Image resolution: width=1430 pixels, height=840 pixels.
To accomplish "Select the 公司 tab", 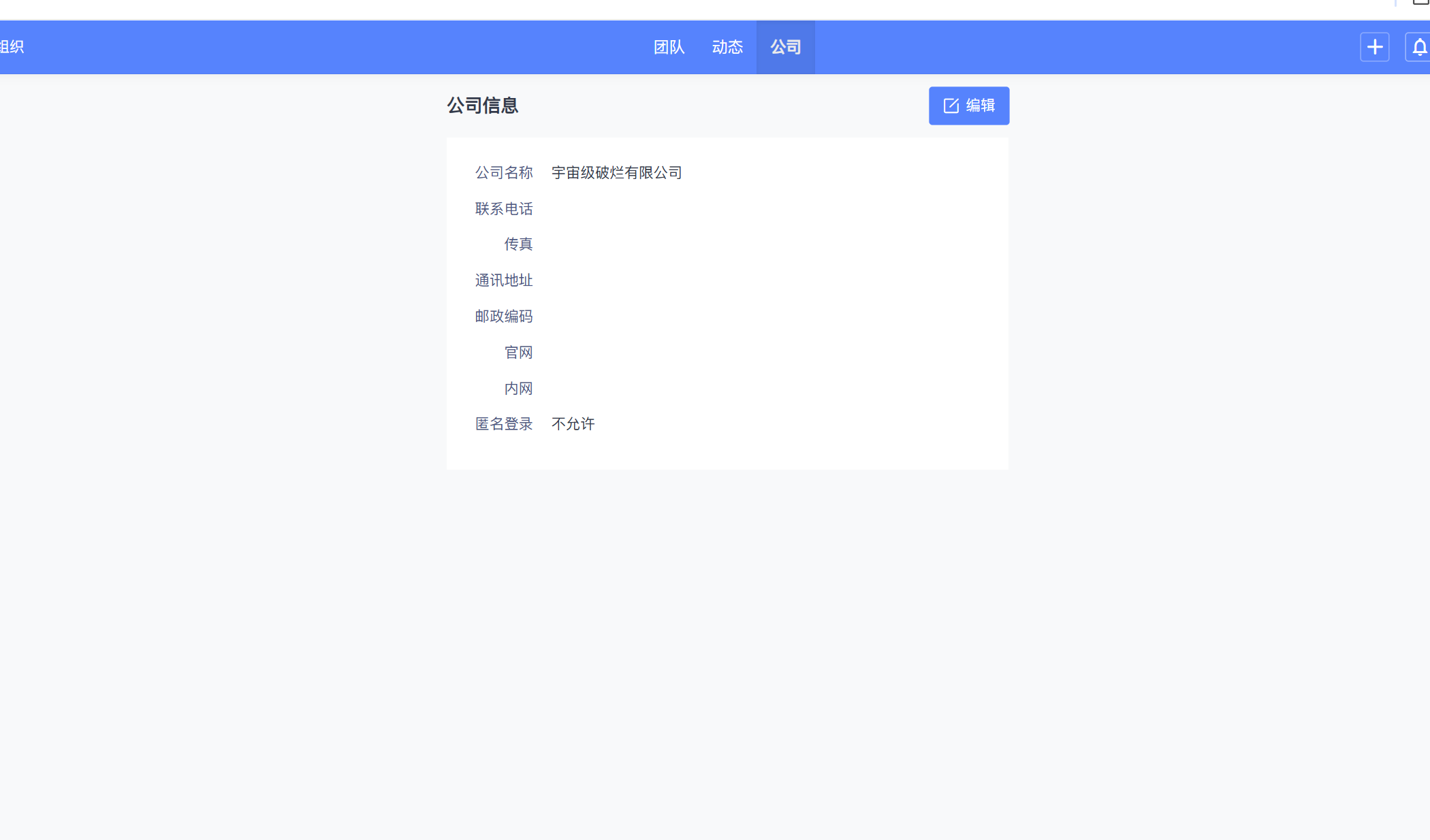I will [x=785, y=47].
